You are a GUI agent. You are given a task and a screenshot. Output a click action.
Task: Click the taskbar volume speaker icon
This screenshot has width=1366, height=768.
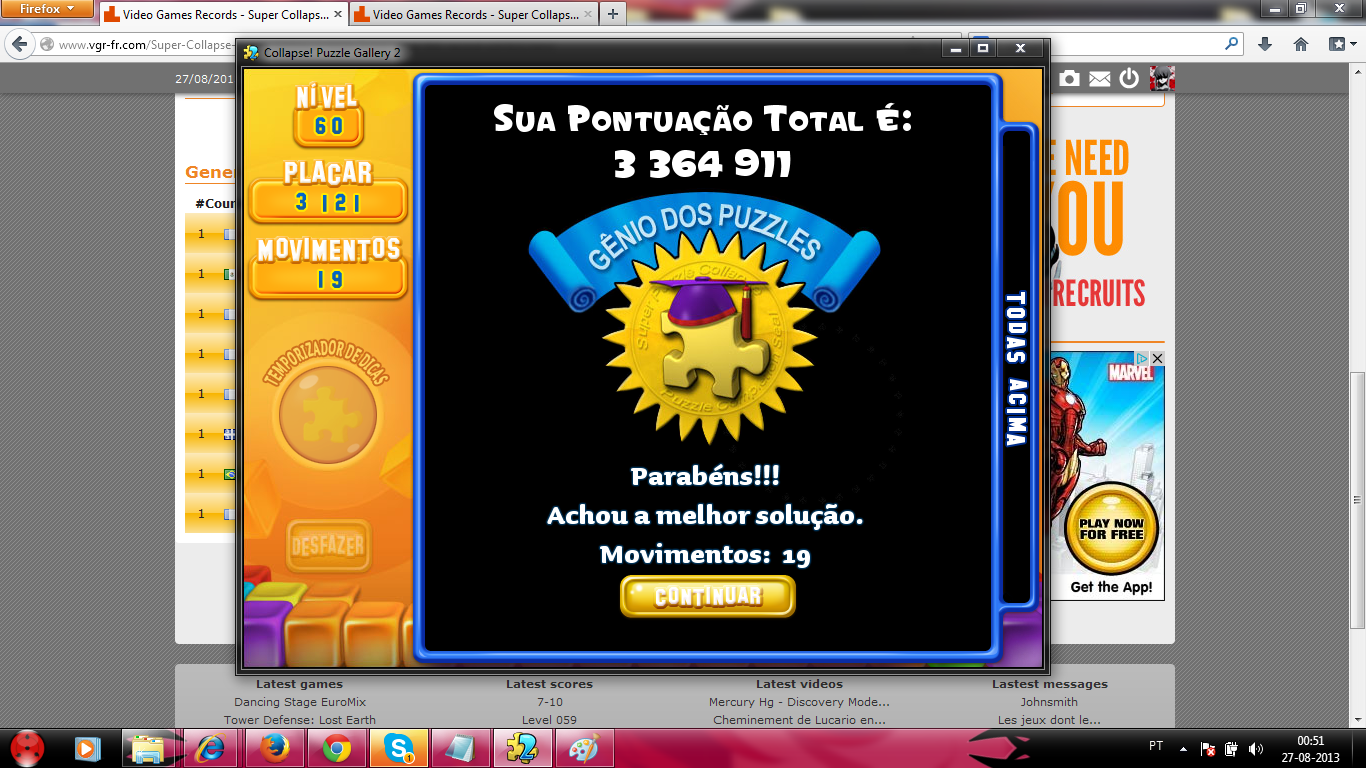tap(1256, 748)
